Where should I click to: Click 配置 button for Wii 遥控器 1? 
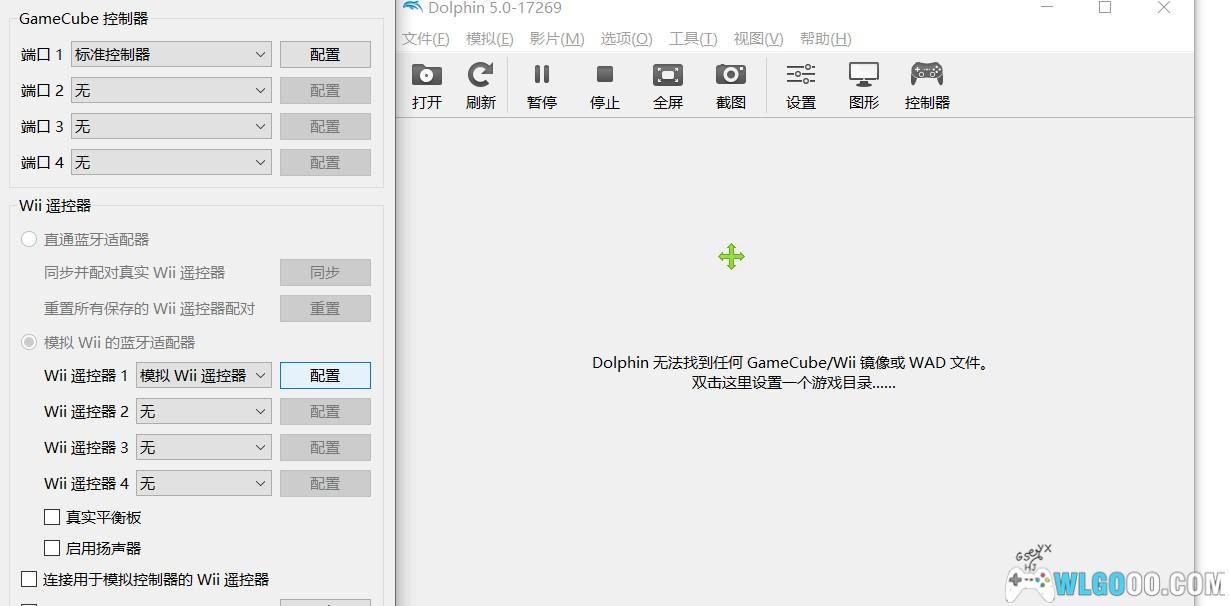click(x=325, y=376)
